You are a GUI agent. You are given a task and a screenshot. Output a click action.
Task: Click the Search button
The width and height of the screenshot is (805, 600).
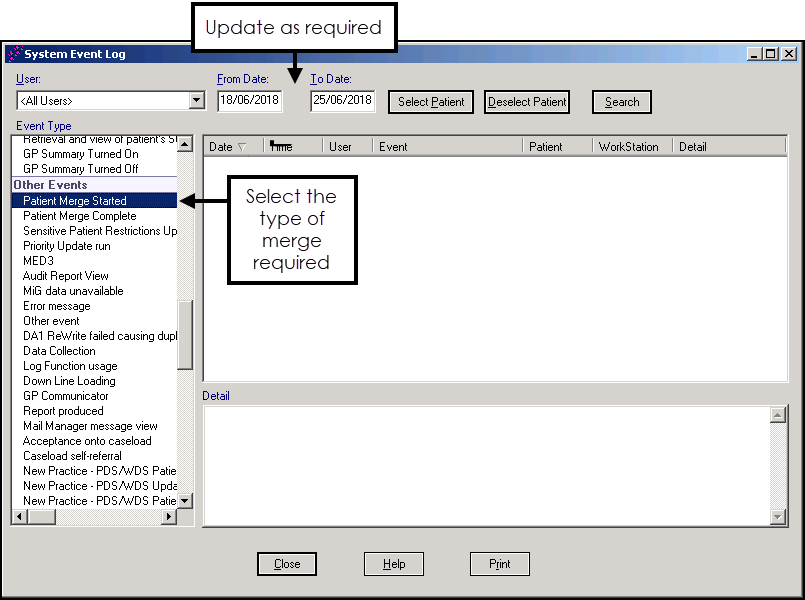pos(621,102)
